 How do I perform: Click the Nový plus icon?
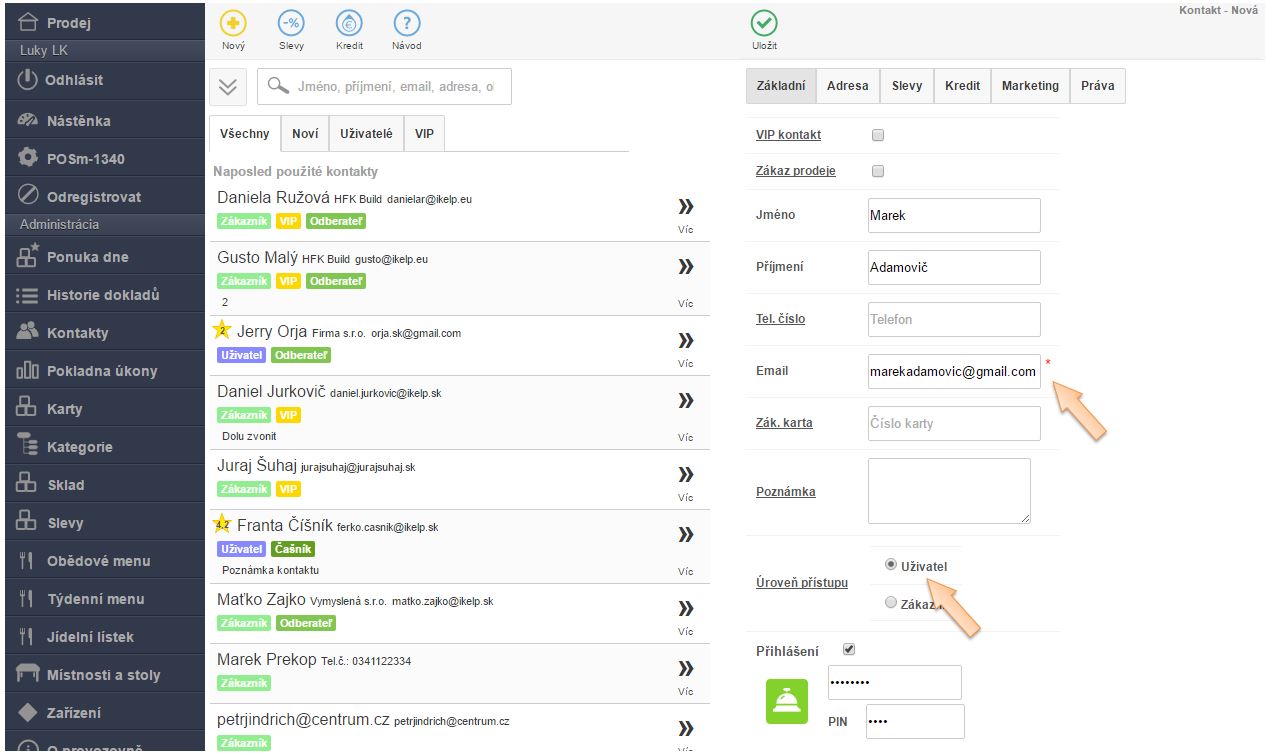232,24
